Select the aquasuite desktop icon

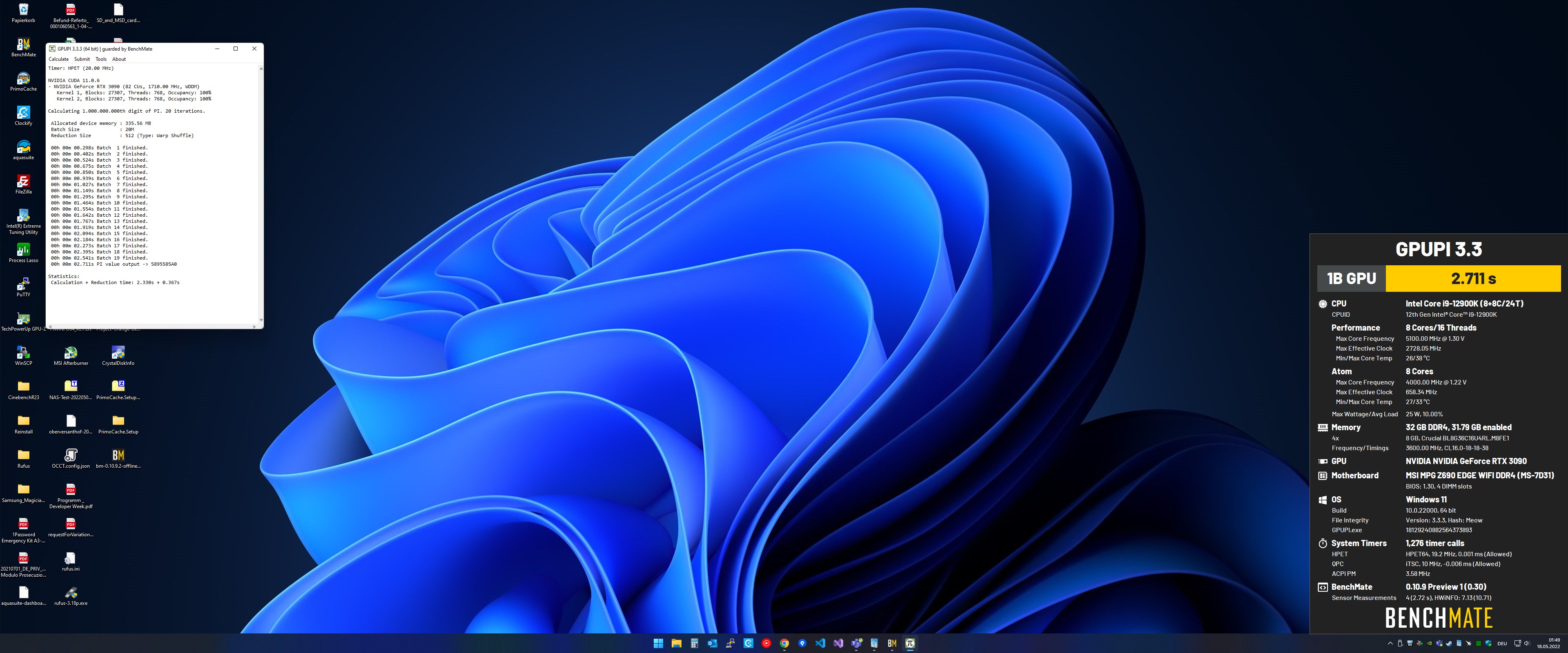tap(23, 150)
